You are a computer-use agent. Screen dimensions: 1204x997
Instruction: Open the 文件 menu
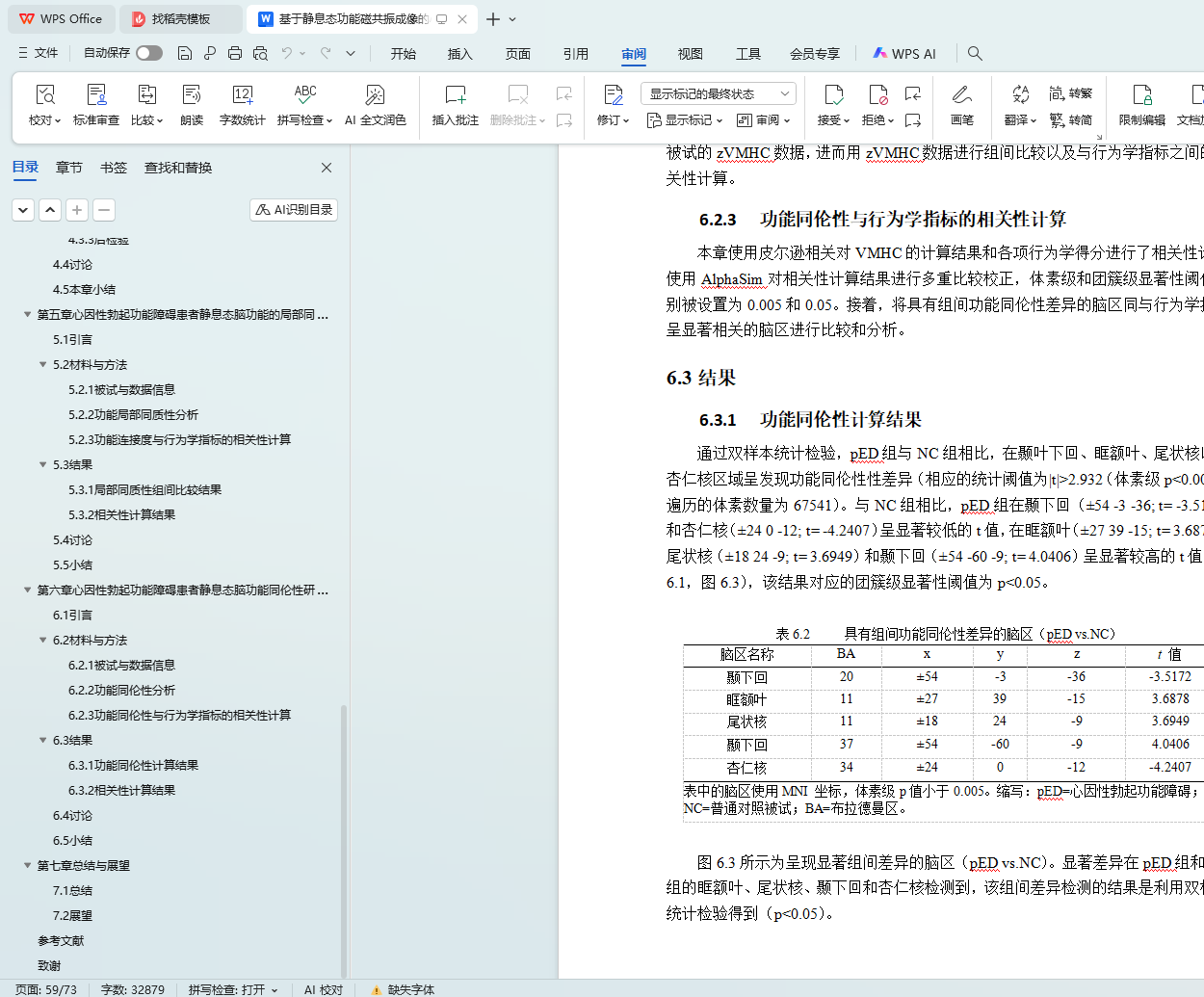[38, 53]
